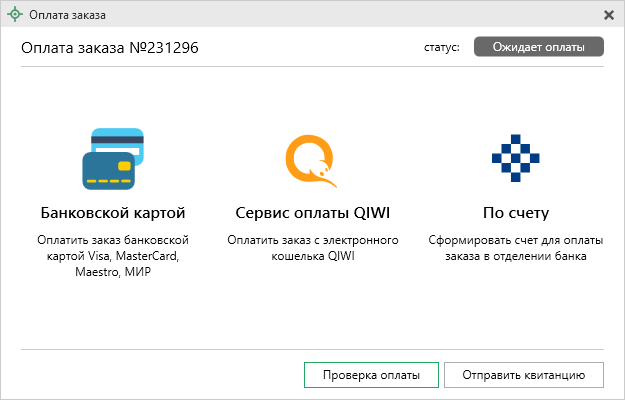
Task: Click the yellow chip on the card icon
Action: coord(124,165)
